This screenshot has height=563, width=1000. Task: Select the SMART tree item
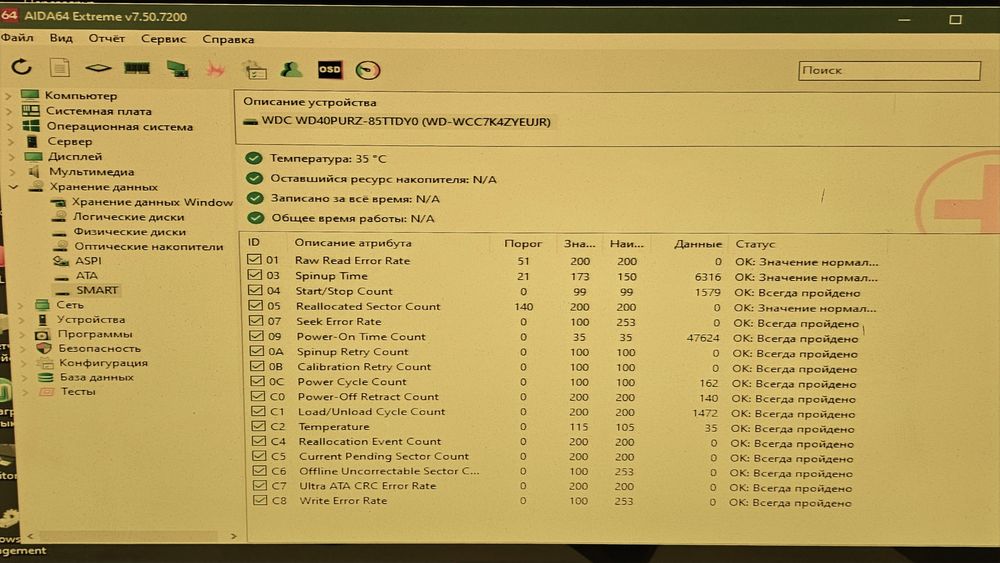point(97,289)
